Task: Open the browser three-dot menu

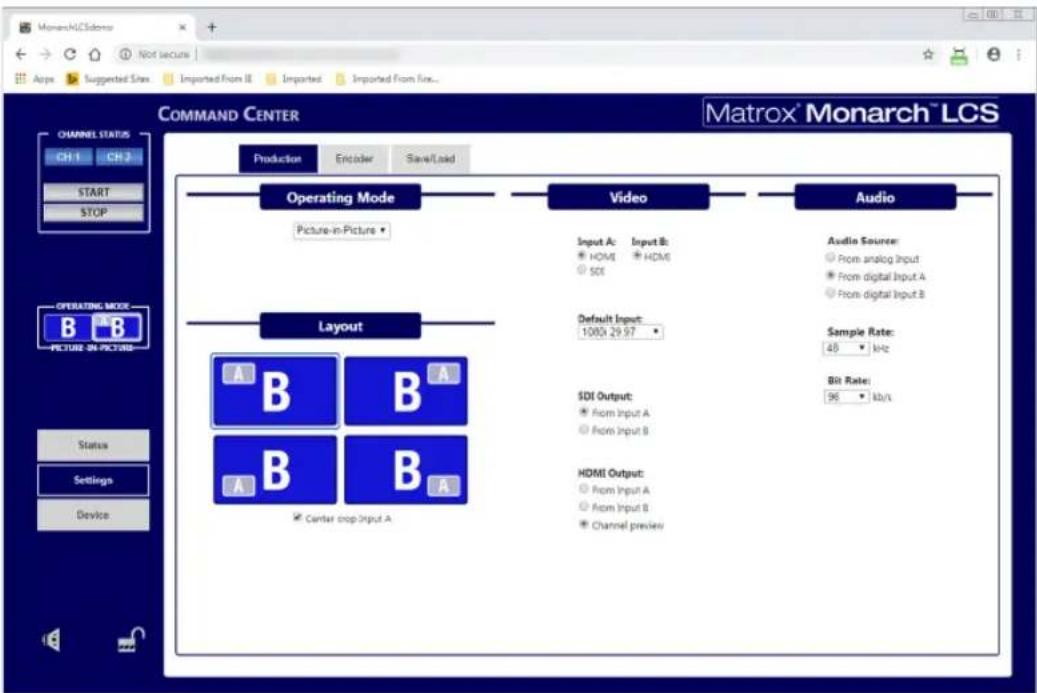Action: 1018,54
